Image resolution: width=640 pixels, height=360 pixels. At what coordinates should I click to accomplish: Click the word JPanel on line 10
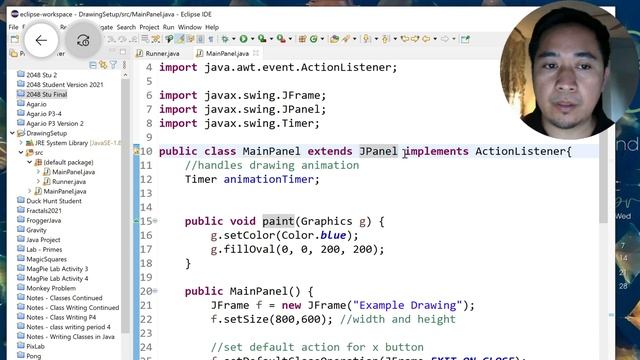pyautogui.click(x=378, y=151)
